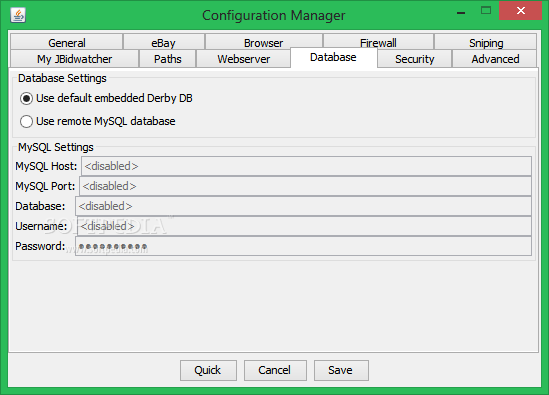The width and height of the screenshot is (549, 395).
Task: Click the MySQL Host: label
Action: [46, 166]
